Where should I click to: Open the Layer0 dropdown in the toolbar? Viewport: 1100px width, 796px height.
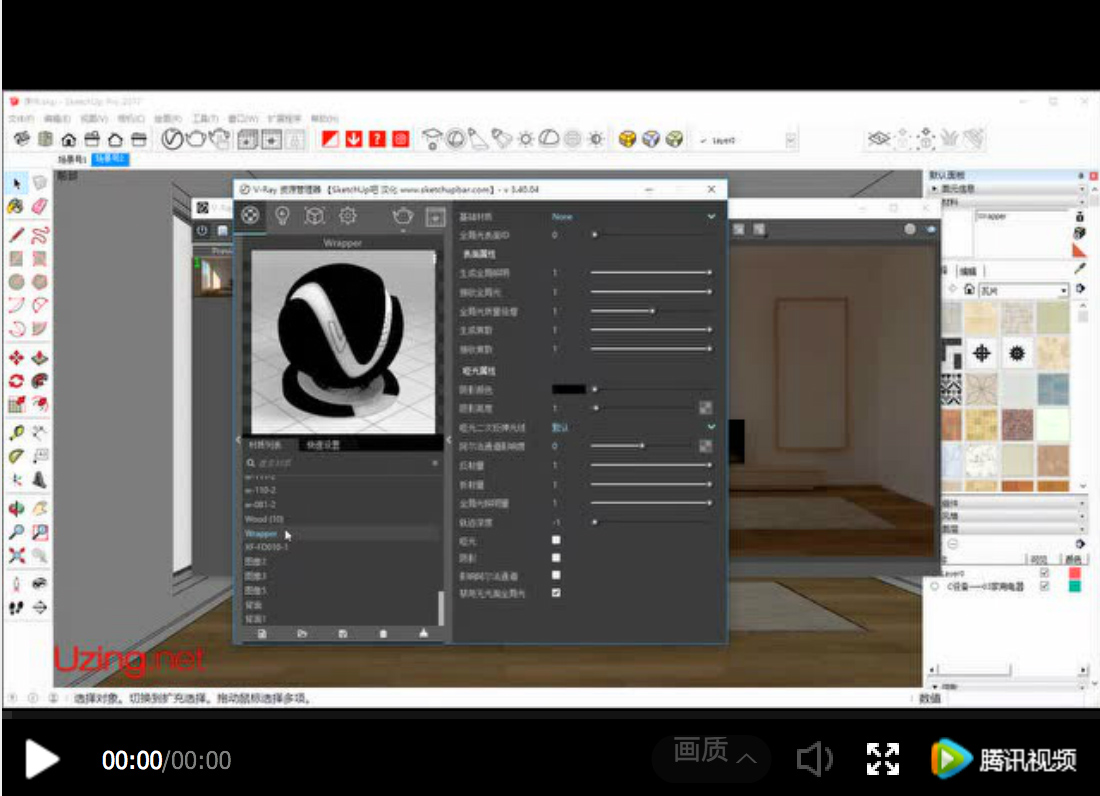[x=790, y=141]
